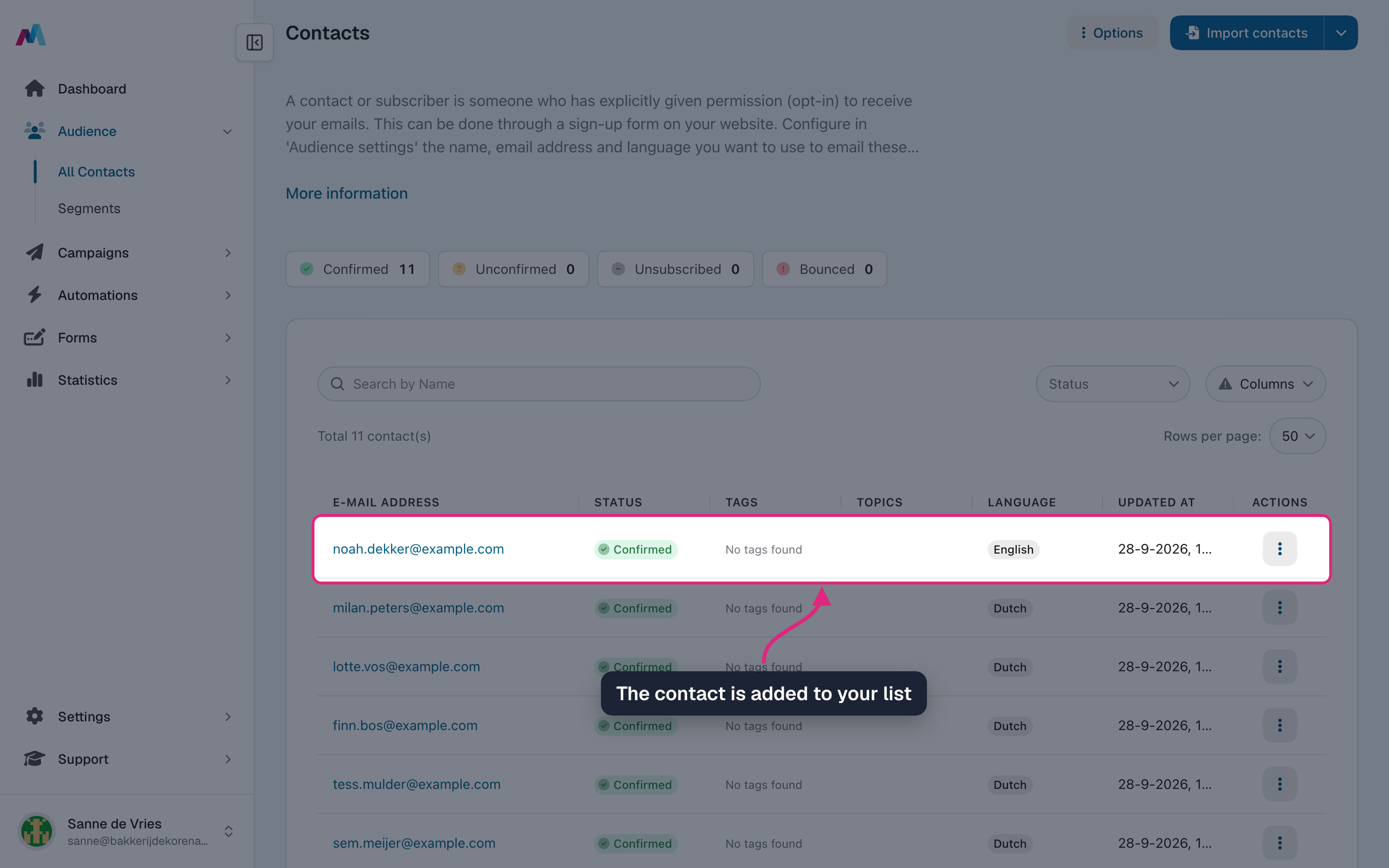The image size is (1389, 868).
Task: Open the Columns dropdown
Action: tap(1265, 384)
